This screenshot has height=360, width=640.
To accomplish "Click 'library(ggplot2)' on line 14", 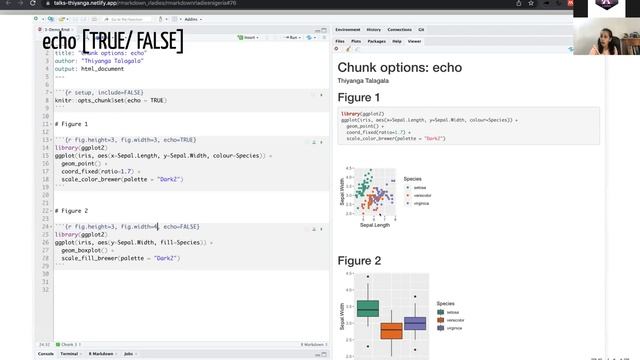I will coord(81,148).
